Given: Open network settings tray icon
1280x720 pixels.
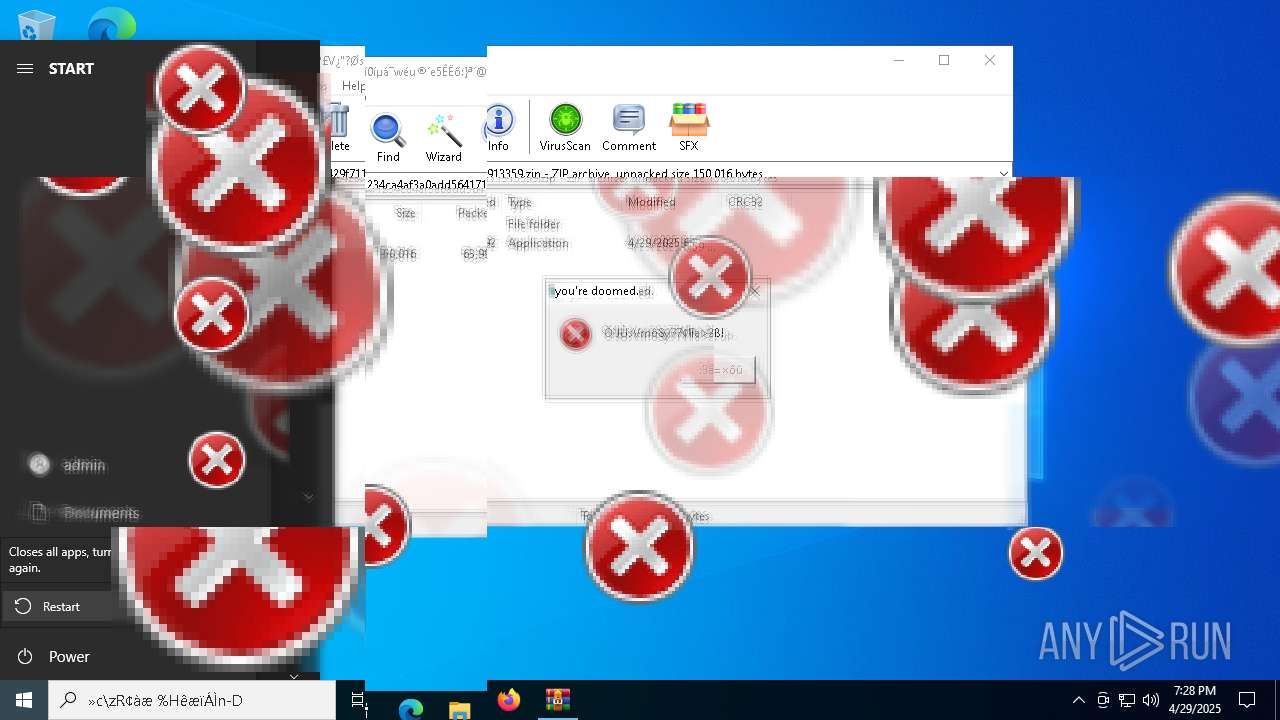Looking at the screenshot, I should pyautogui.click(x=1127, y=700).
